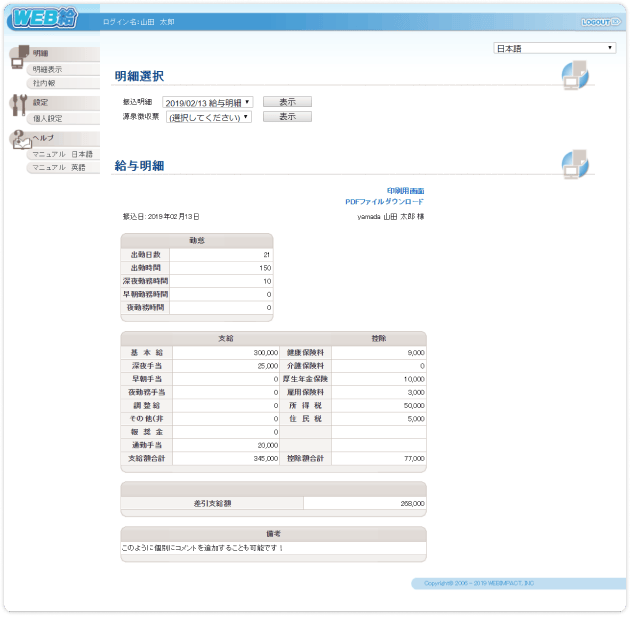This screenshot has width=630, height=617.
Task: Open the 振込明細 payslip date dropdown
Action: pos(207,102)
